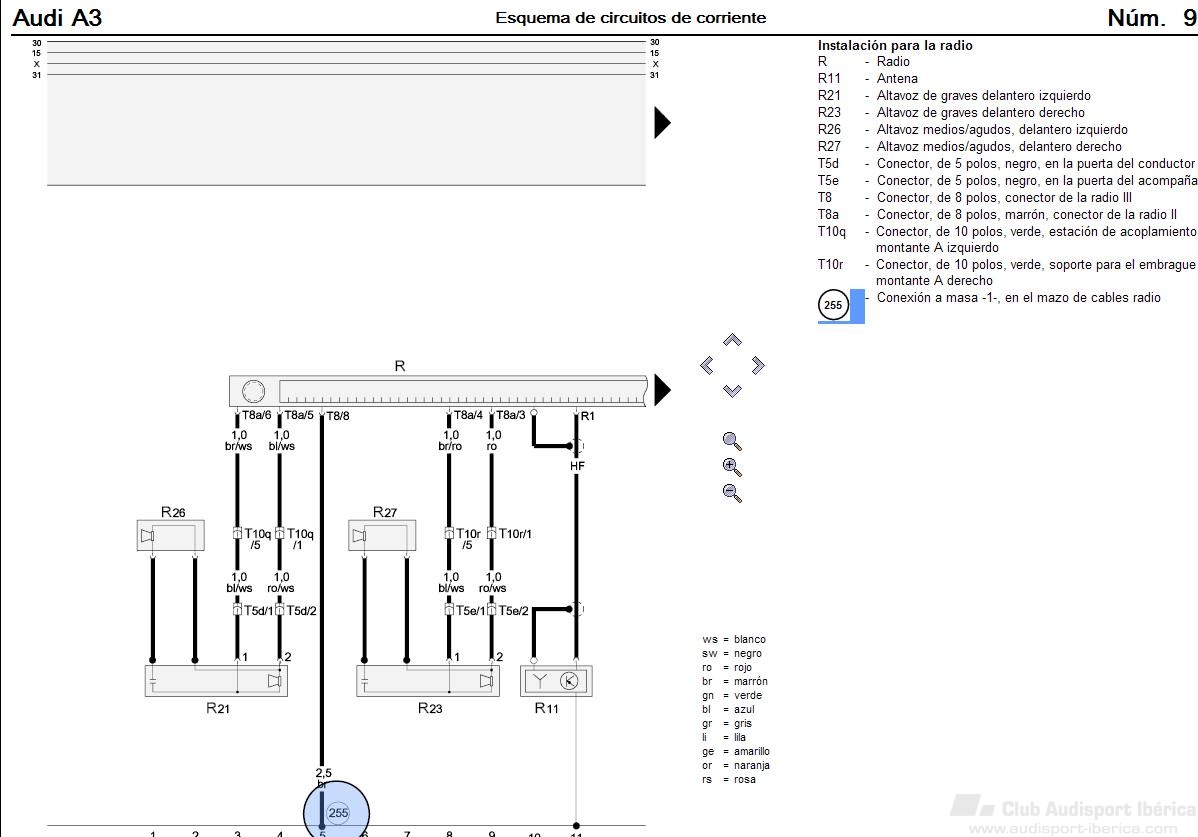
Task: Click the HF label on antenna line
Action: [577, 466]
